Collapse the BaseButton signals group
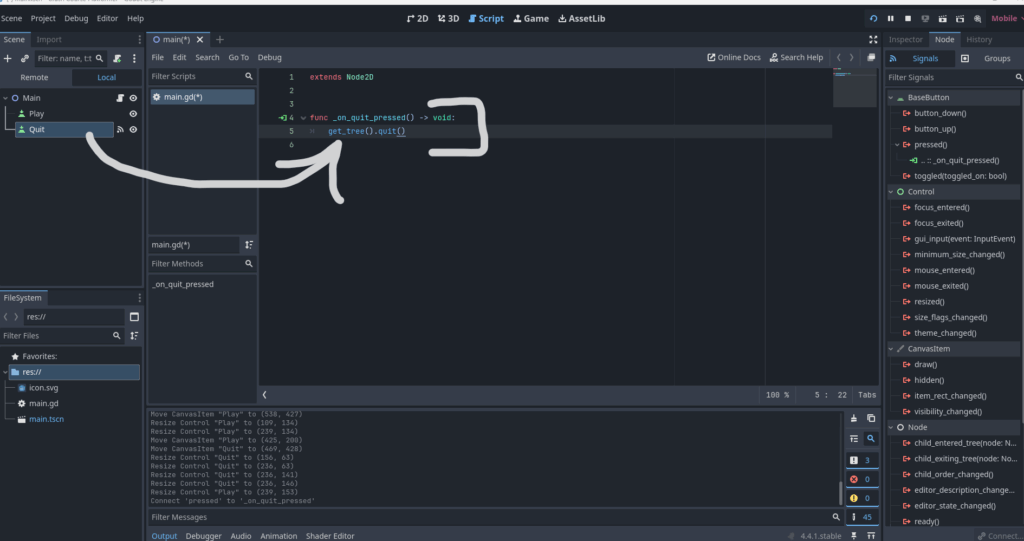The image size is (1024, 541). (893, 97)
